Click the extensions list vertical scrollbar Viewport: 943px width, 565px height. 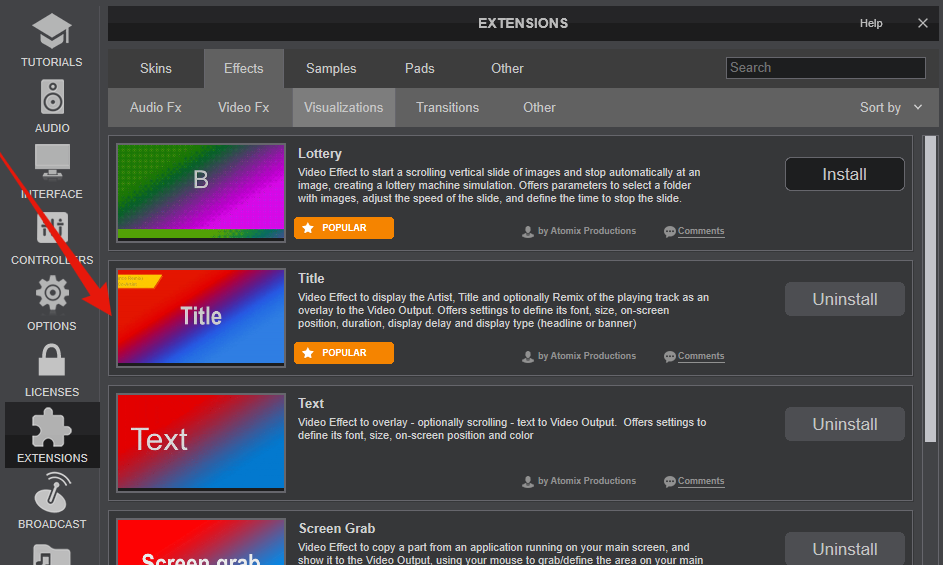click(x=930, y=290)
